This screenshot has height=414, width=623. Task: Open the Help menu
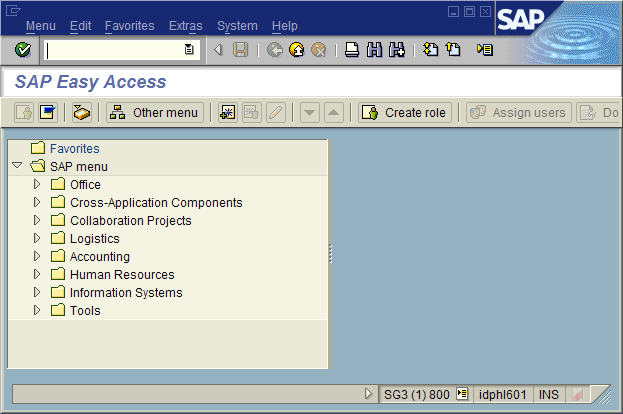coord(284,26)
